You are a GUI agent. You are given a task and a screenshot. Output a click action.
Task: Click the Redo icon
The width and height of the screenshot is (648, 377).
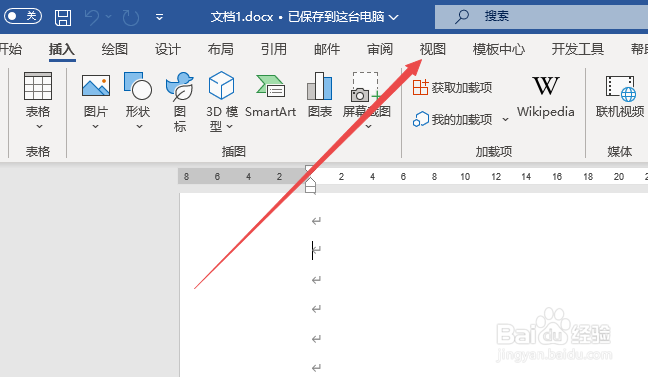(131, 17)
